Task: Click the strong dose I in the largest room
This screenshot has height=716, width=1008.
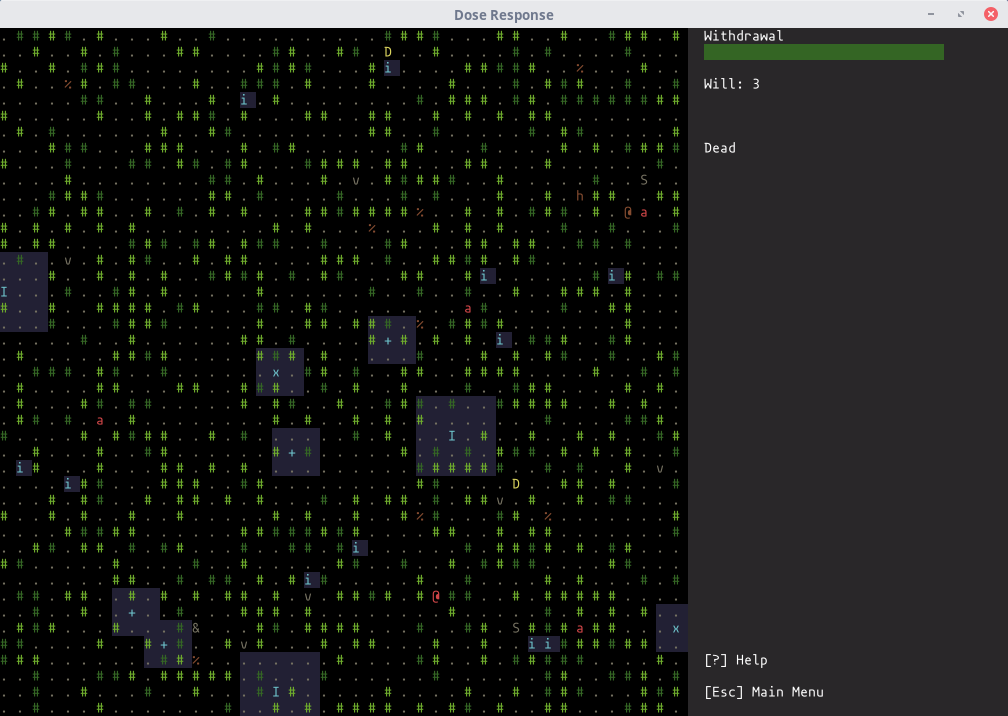Action: 452,436
